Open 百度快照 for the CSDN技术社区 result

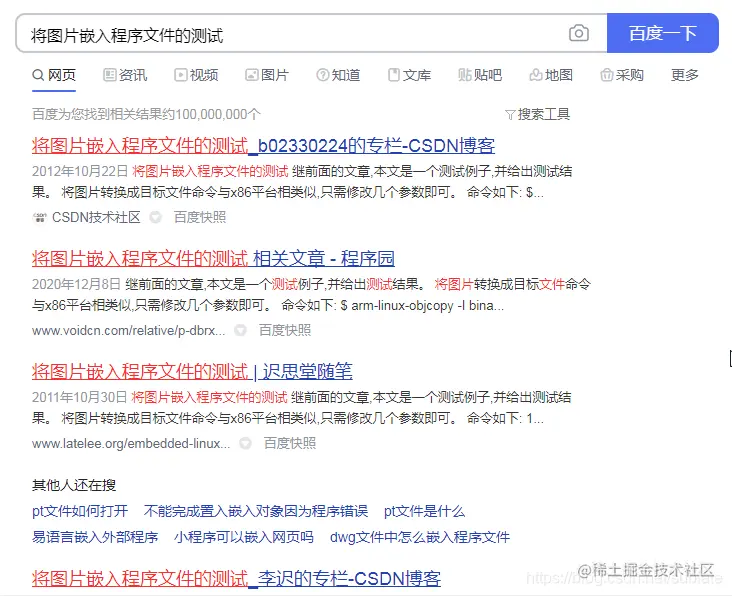(200, 217)
